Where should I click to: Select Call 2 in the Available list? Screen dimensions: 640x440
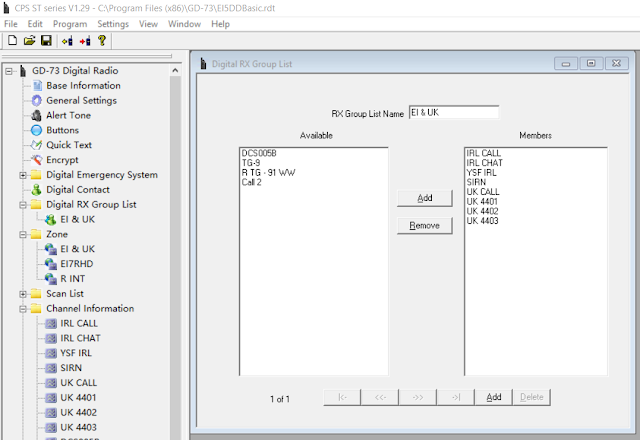tap(251, 182)
